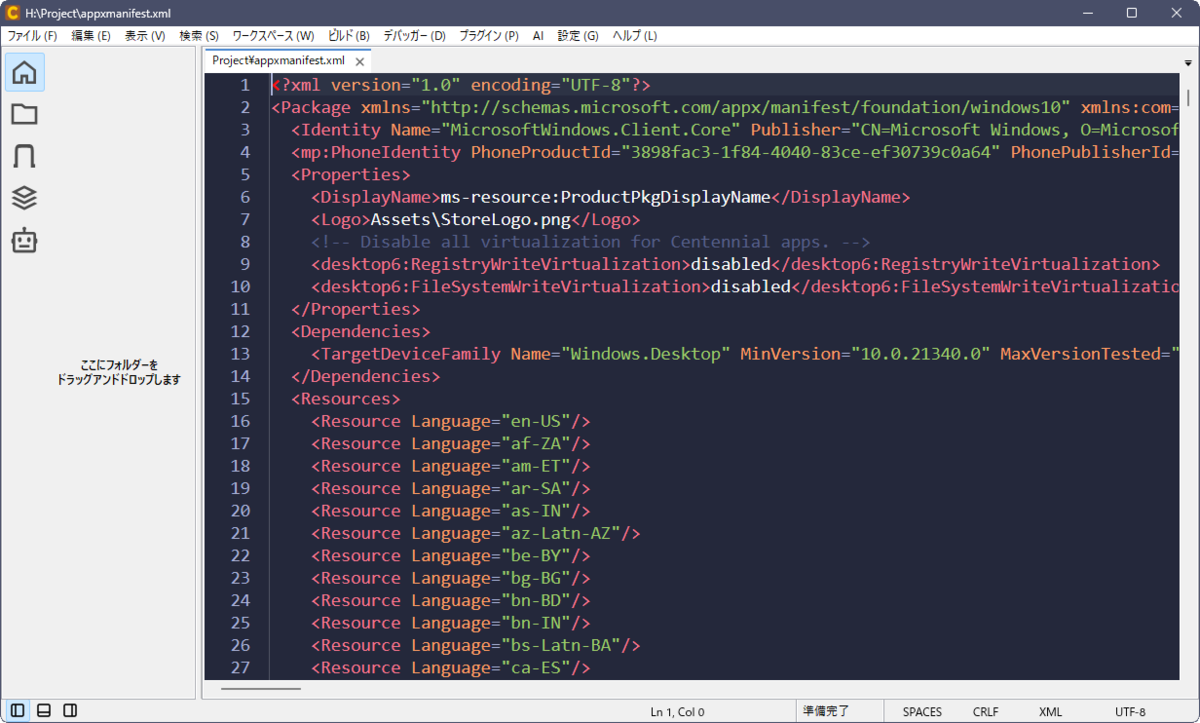Click the Resource Language="af-ZA" line
This screenshot has height=723, width=1200.
(451, 443)
